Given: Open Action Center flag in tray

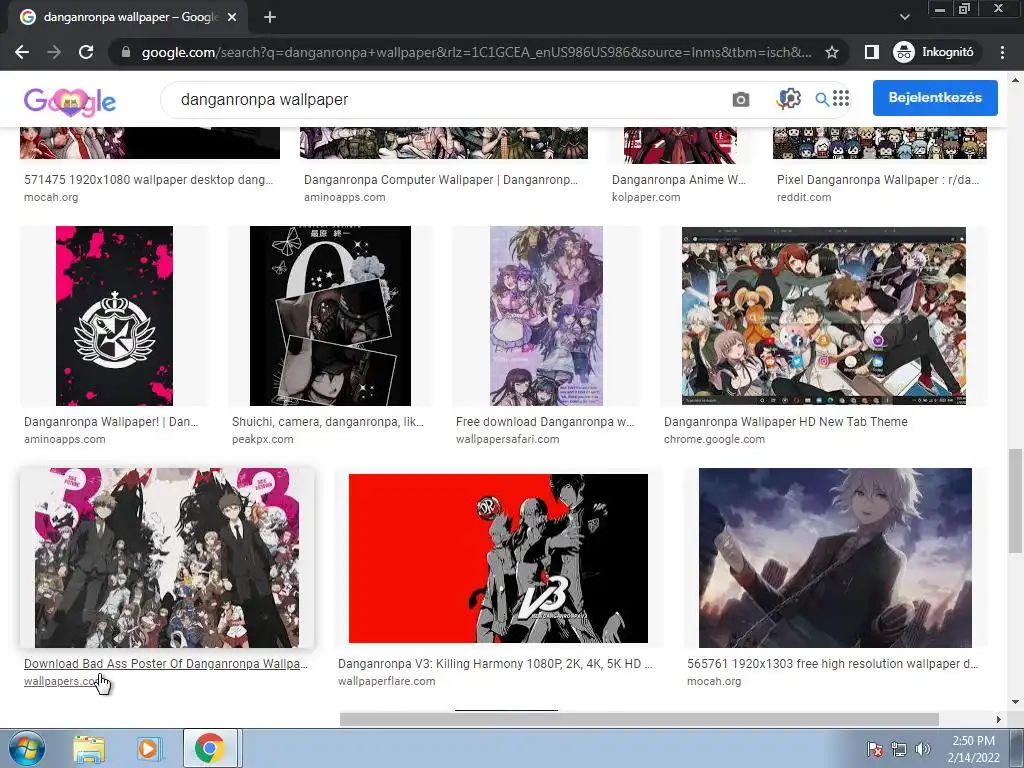Looking at the screenshot, I should click(x=874, y=749).
